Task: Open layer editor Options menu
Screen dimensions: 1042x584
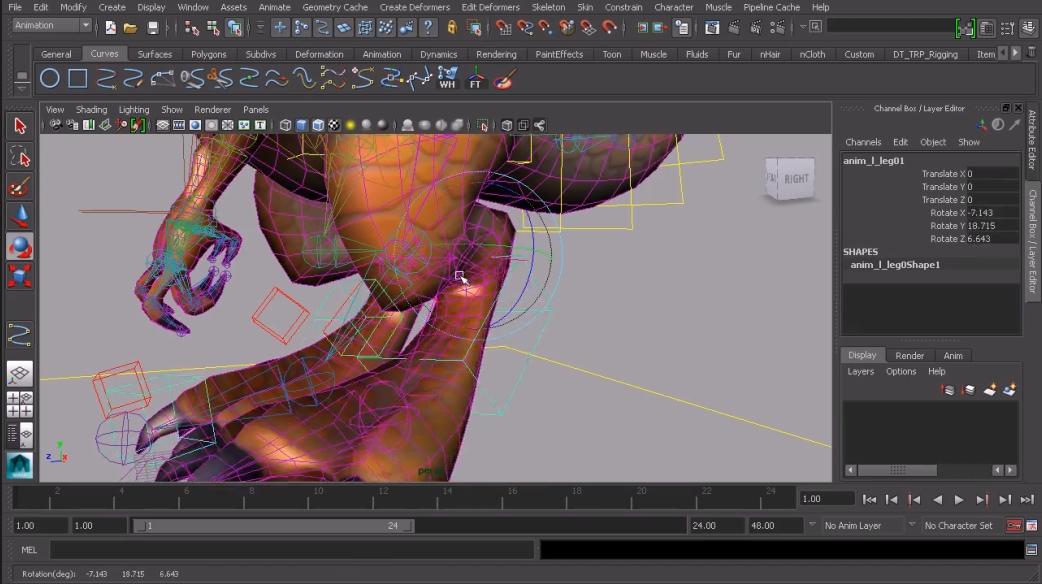Action: coord(900,371)
